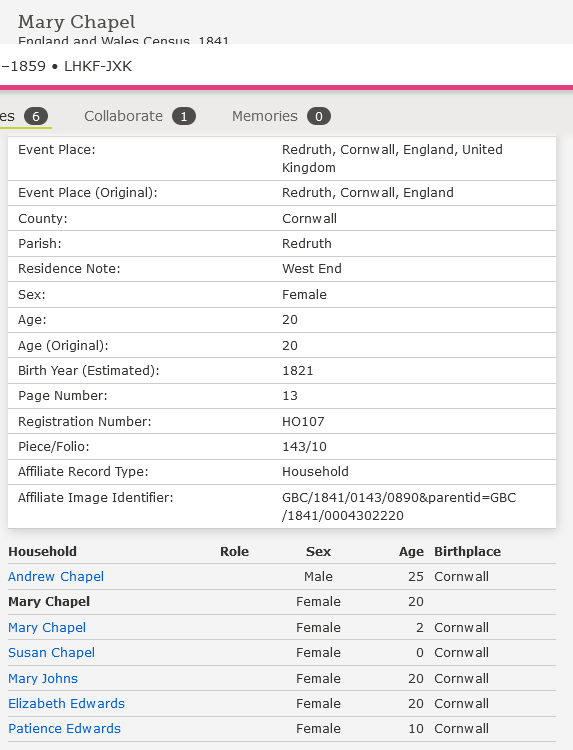
Task: Open Susan Chapel's record link
Action: [52, 652]
